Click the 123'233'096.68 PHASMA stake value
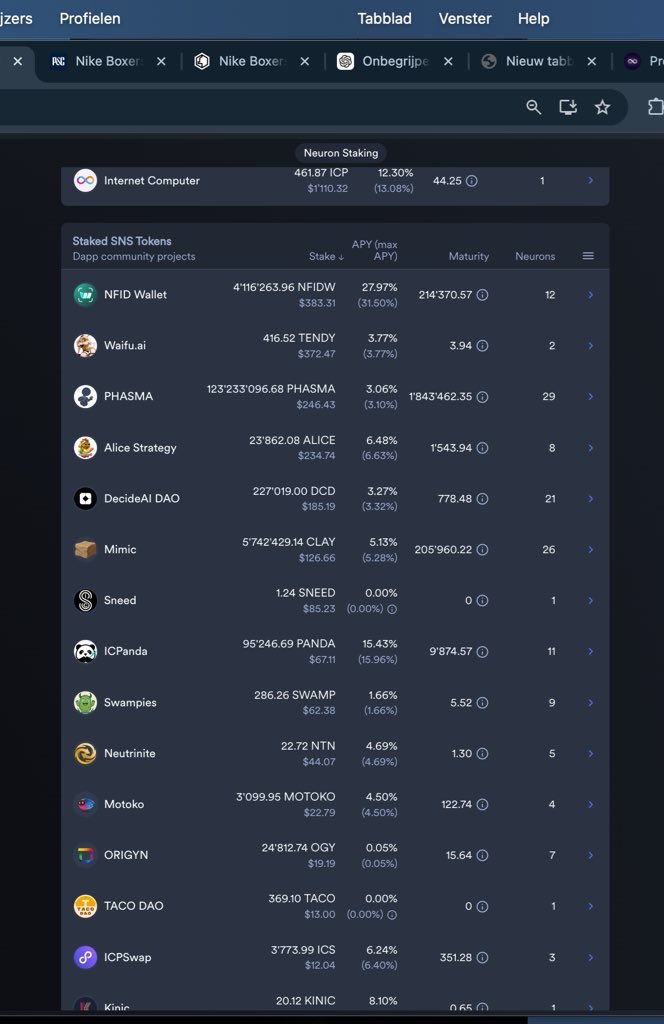The height and width of the screenshot is (1024, 664). (271, 389)
